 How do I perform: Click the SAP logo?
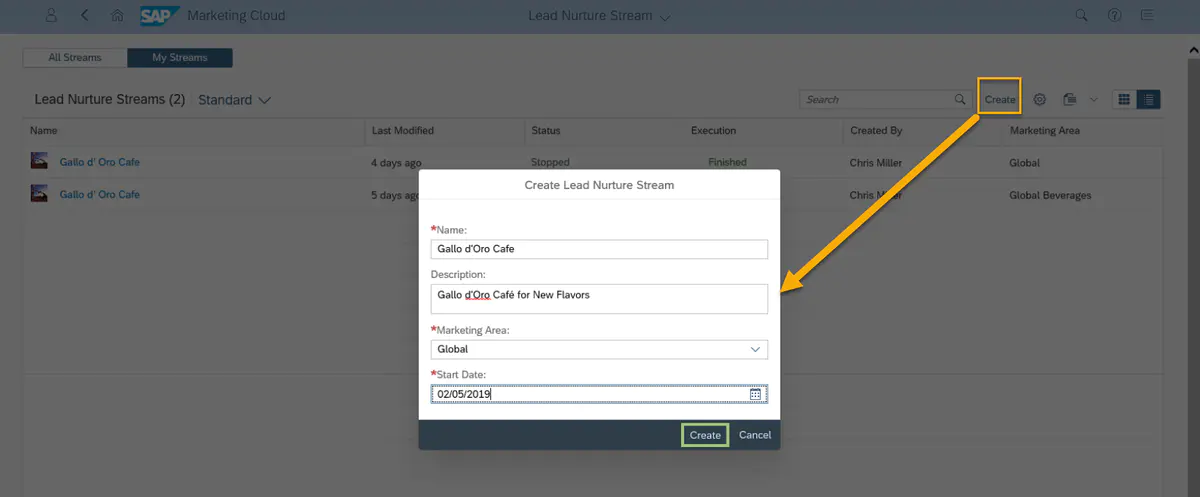click(x=159, y=16)
